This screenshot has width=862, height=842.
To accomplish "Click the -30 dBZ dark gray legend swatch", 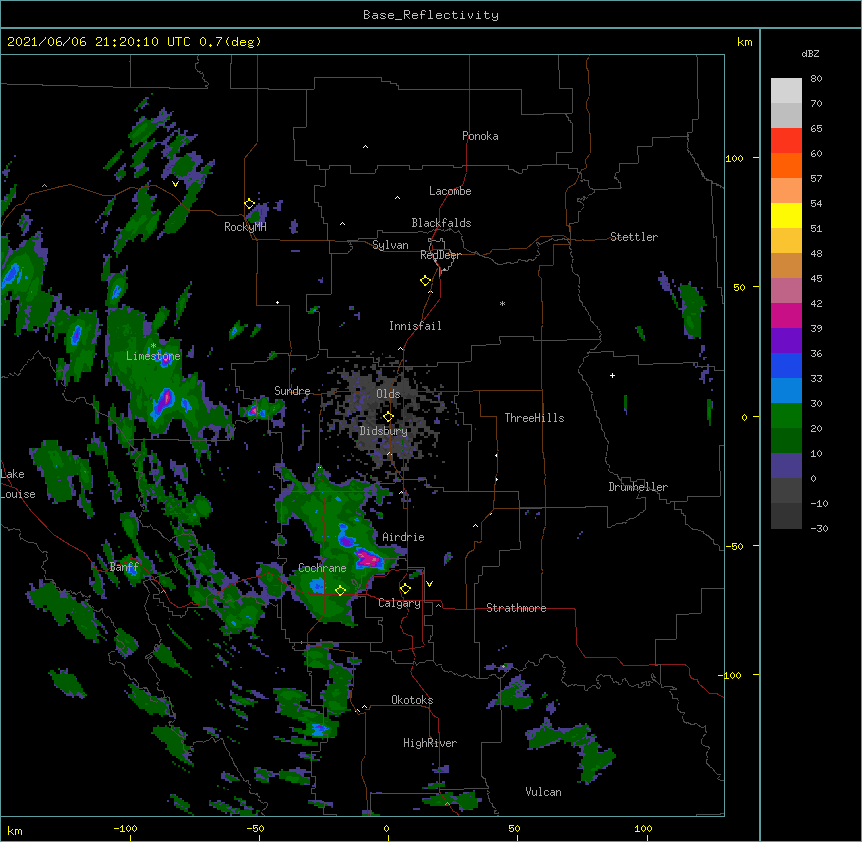I will (x=786, y=516).
